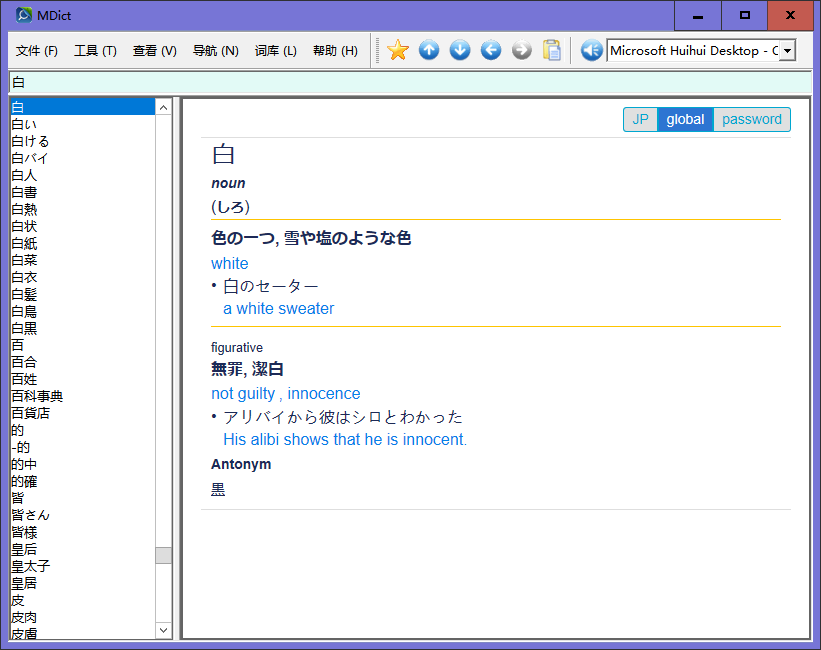Click the word list scrollbar thumb
Image resolution: width=821 pixels, height=650 pixels.
[x=164, y=555]
